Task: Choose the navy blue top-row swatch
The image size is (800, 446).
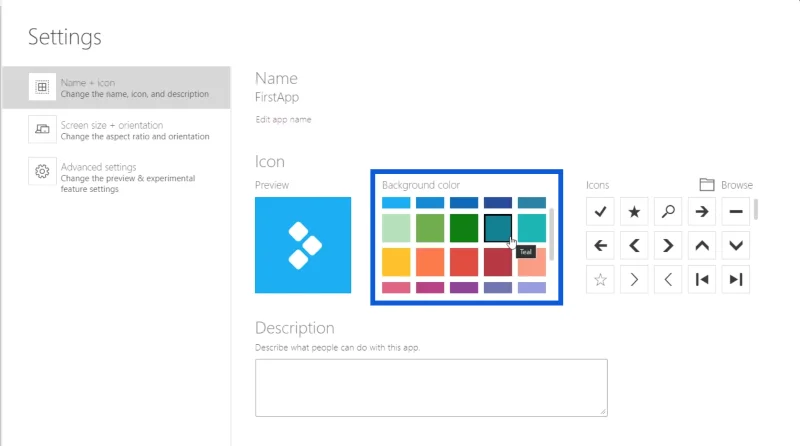Action: (x=498, y=203)
